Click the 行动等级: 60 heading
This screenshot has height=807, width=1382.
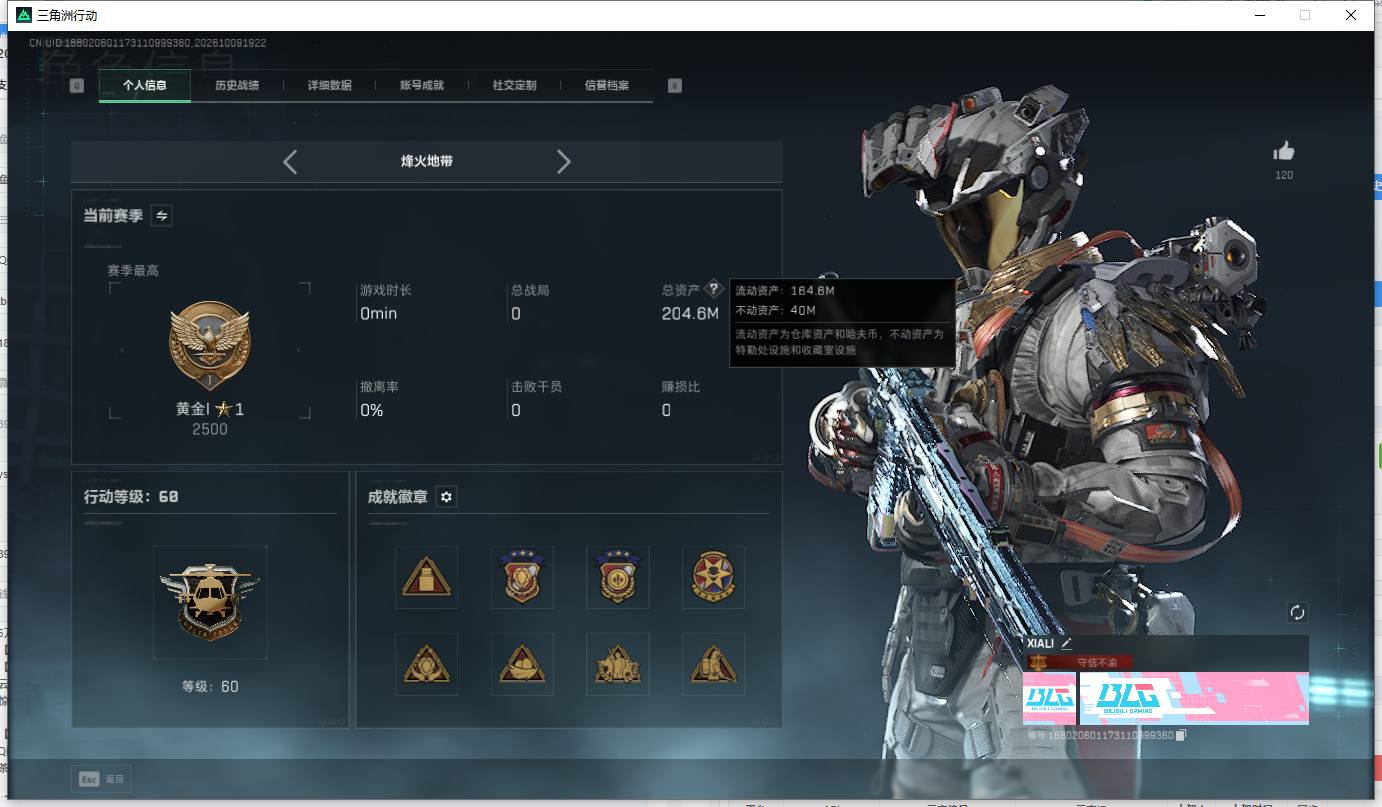coord(131,497)
